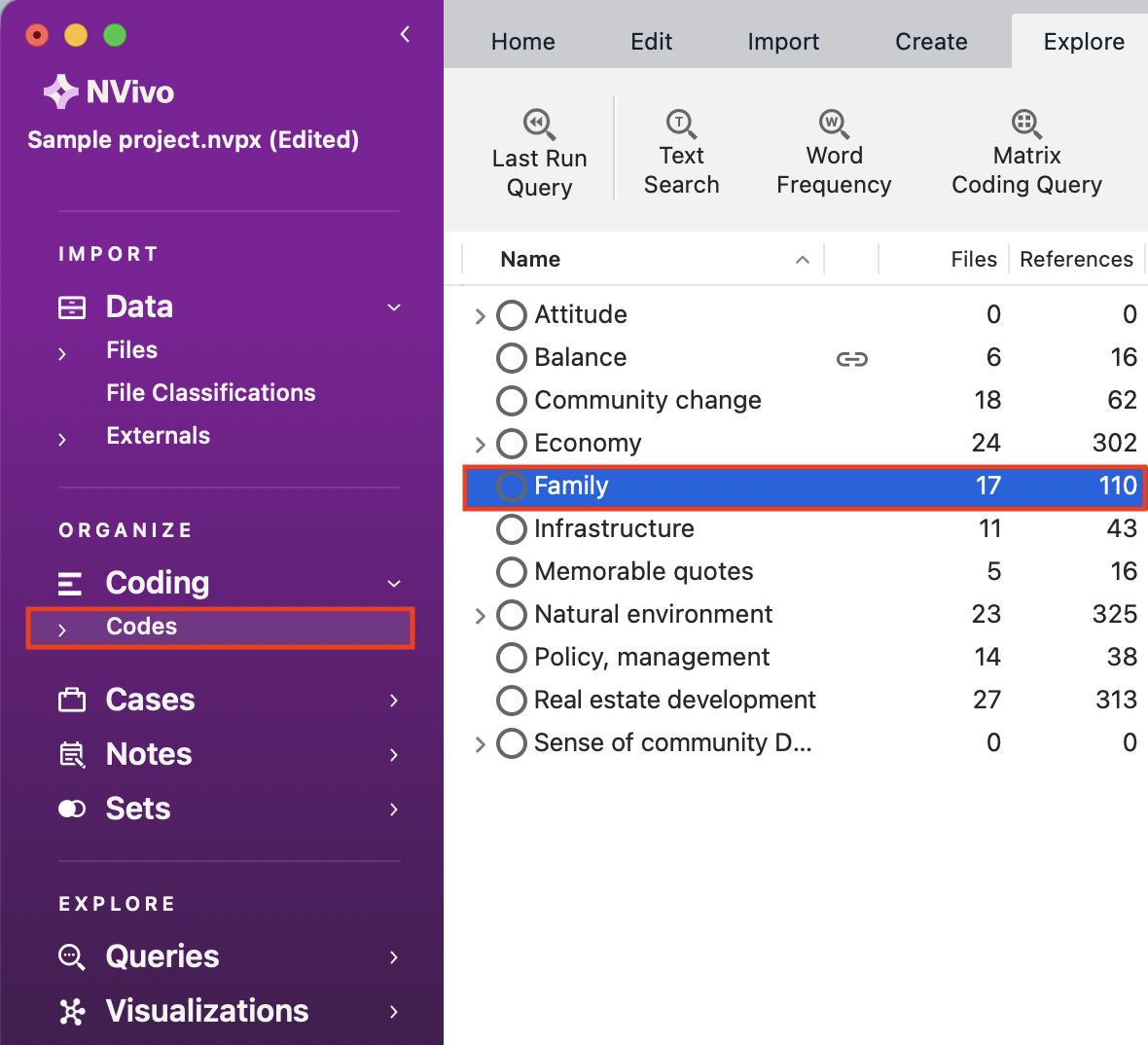
Task: Click the Last Run Query icon
Action: [539, 125]
